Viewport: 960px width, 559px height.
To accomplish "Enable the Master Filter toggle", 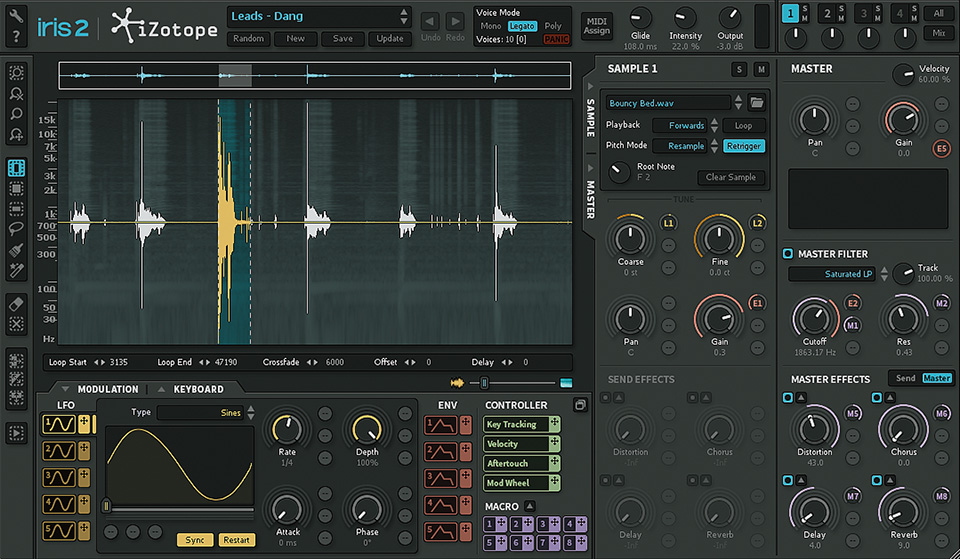I will coord(787,253).
